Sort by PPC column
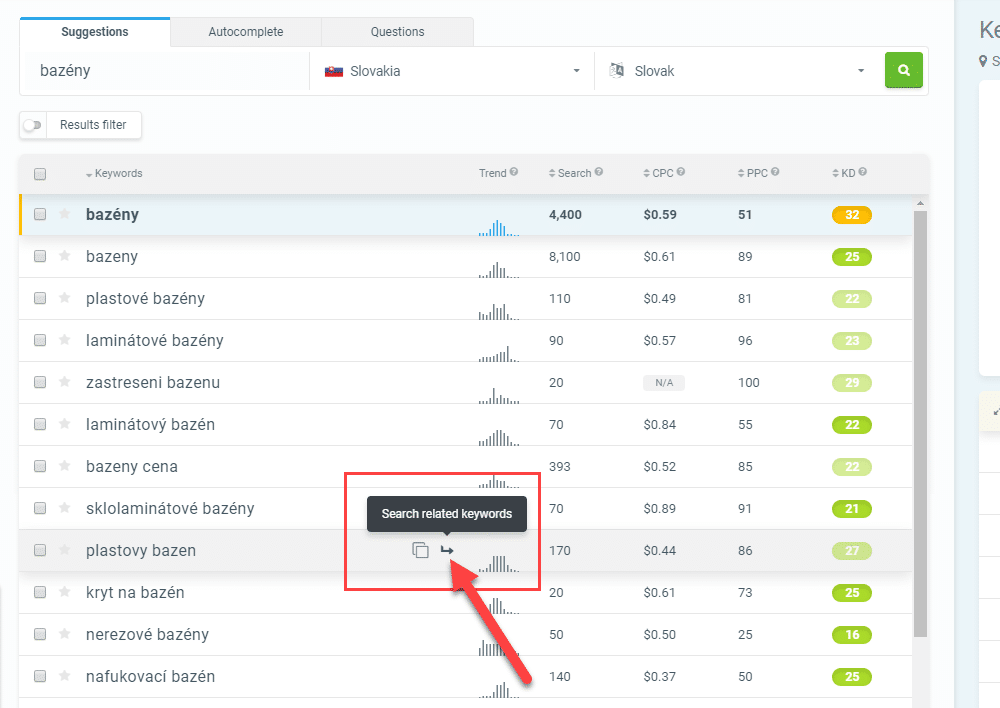 (753, 173)
